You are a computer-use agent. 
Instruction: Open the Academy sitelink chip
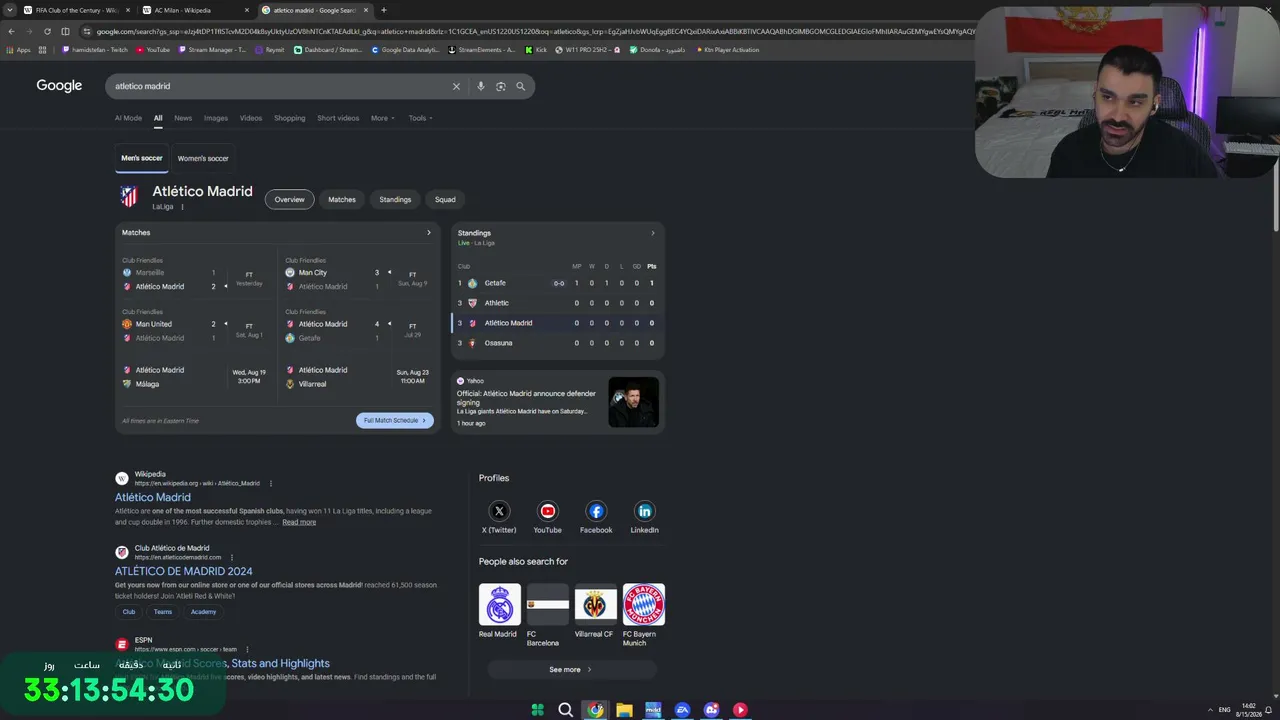coord(203,612)
